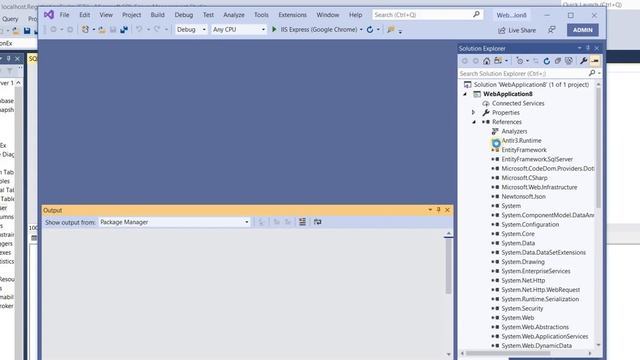Click the Undo toolbar icon
The height and width of the screenshot is (360, 640).
click(139, 29)
